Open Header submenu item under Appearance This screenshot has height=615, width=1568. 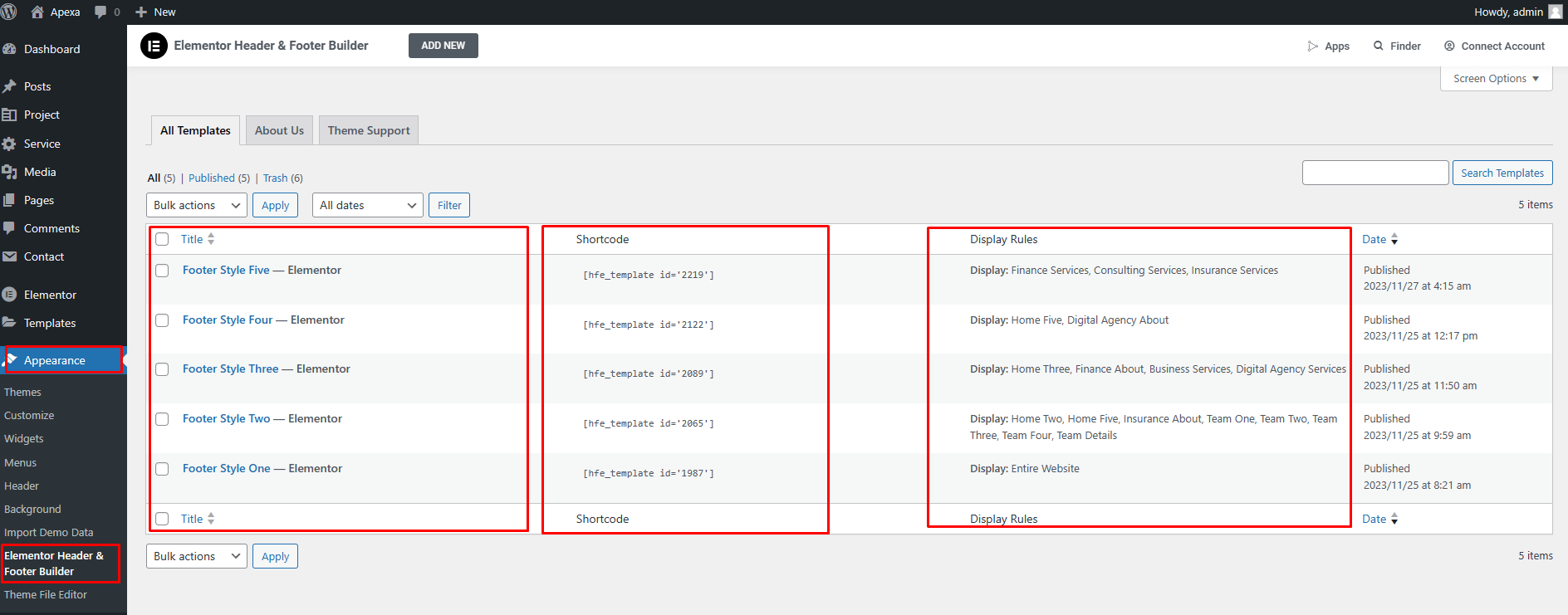point(22,486)
